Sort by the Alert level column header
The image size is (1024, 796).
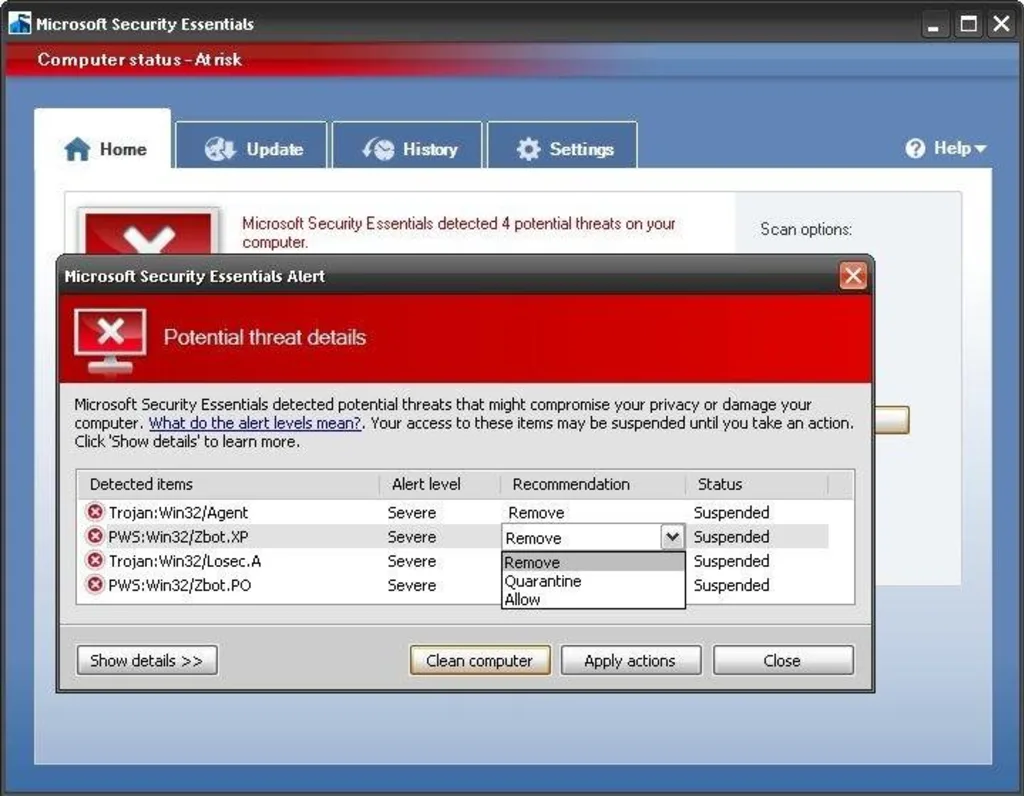tap(427, 484)
